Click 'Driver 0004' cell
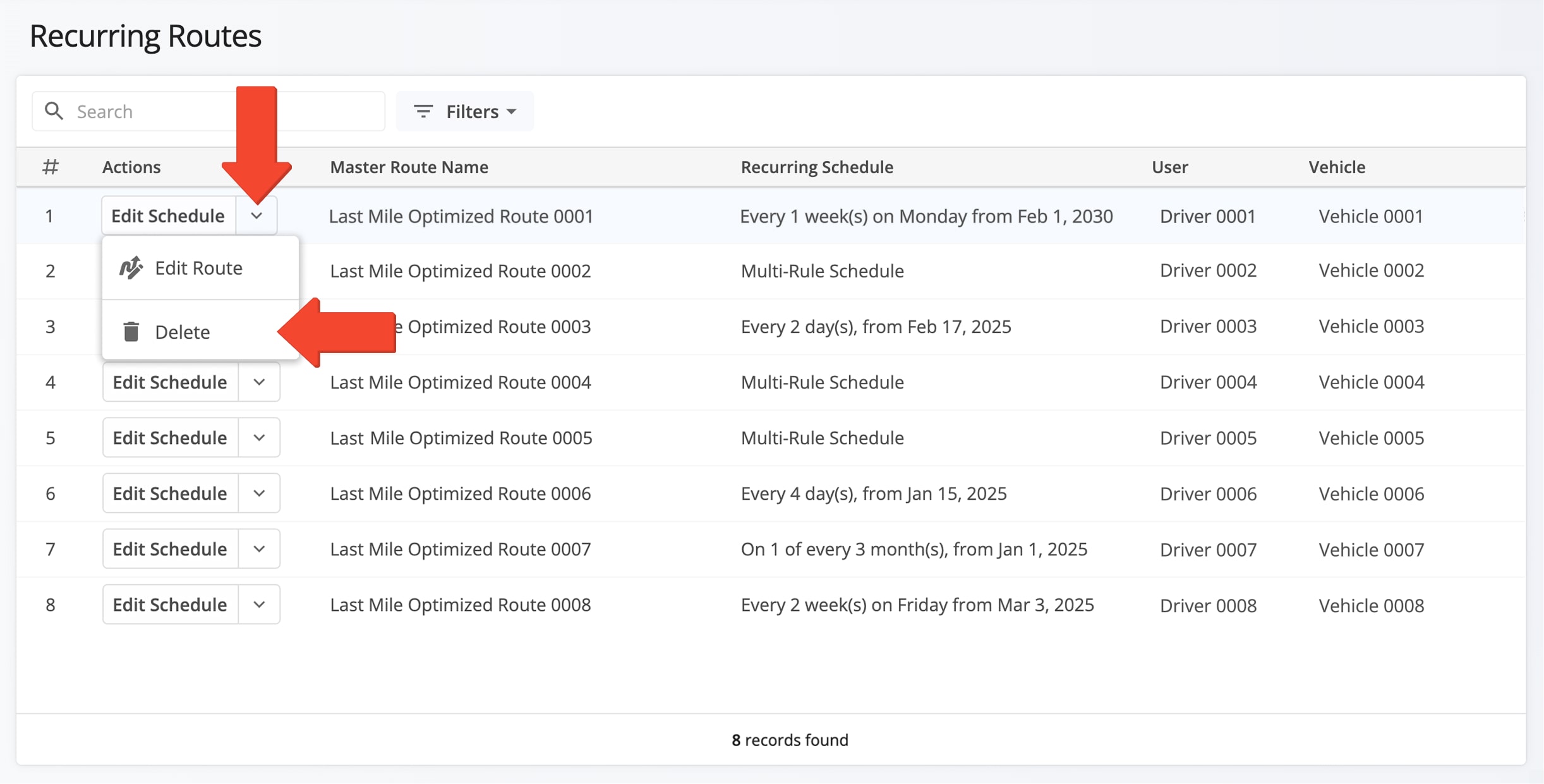Screen dimensions: 1544x784 pyautogui.click(x=1208, y=382)
